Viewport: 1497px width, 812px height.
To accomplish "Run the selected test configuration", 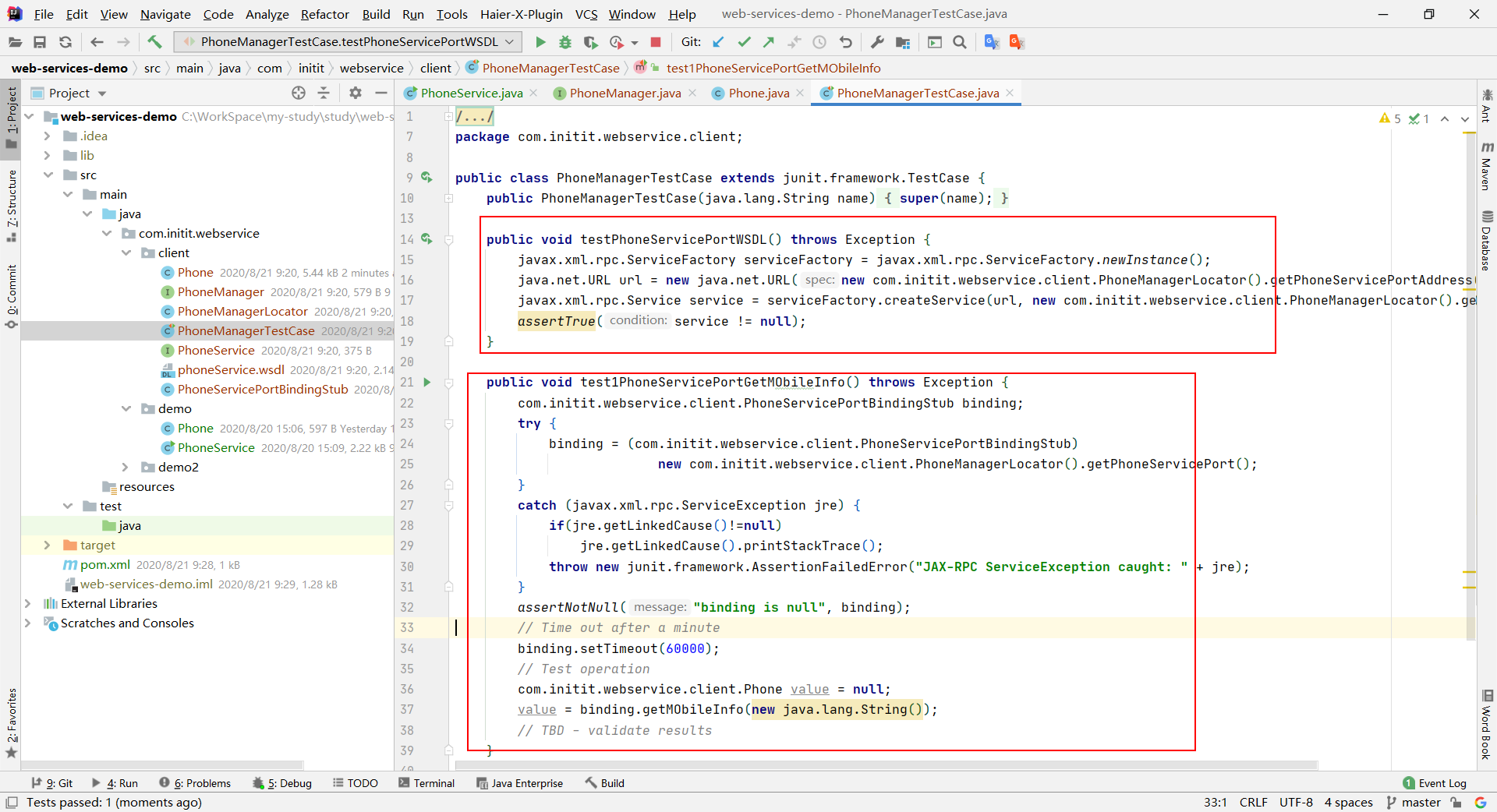I will 540,42.
